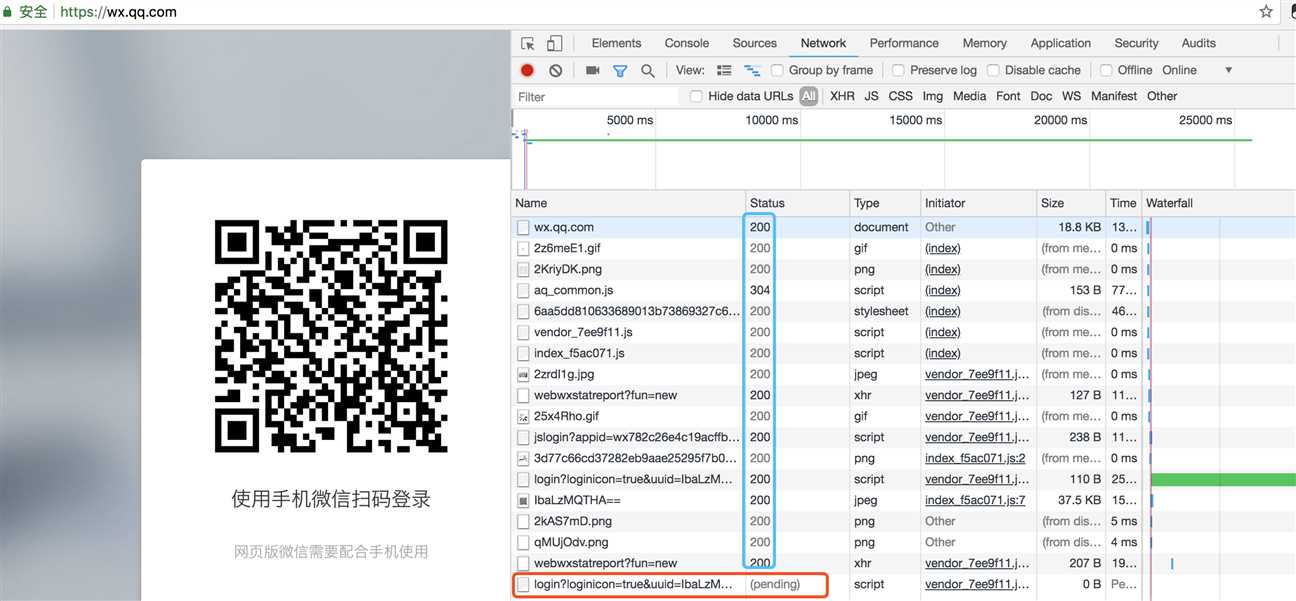Filter requests by JS
This screenshot has width=1296, height=601.
pos(871,96)
